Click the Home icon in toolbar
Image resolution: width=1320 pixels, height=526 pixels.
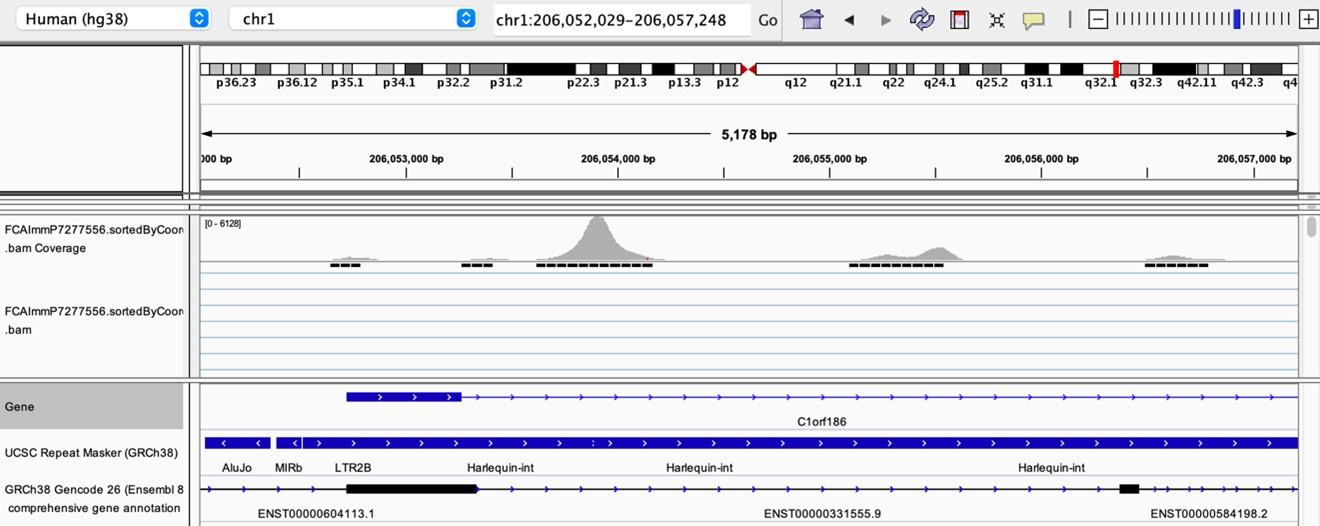(x=811, y=19)
